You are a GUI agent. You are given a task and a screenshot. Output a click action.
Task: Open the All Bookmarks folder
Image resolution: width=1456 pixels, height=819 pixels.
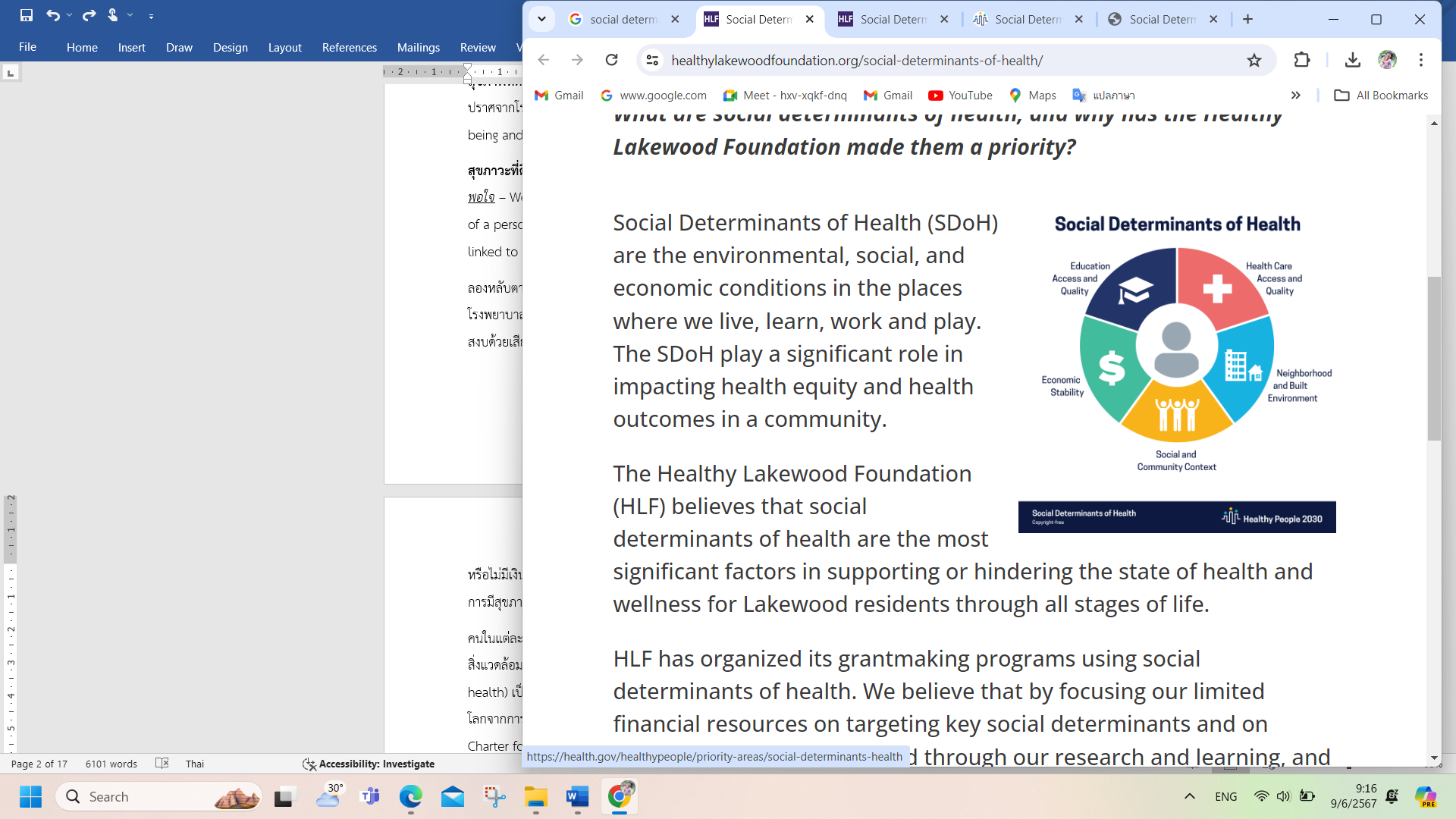1381,95
